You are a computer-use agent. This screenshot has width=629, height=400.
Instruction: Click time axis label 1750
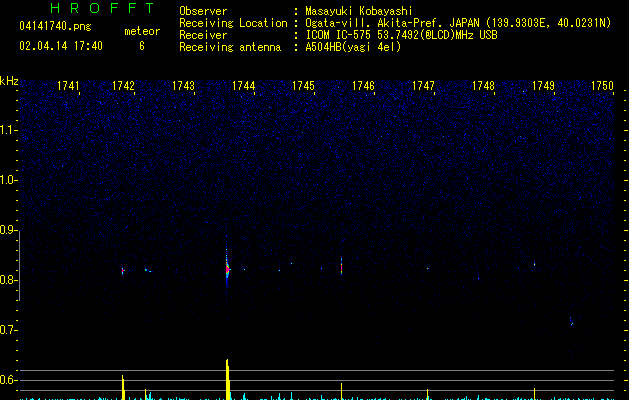click(x=603, y=86)
